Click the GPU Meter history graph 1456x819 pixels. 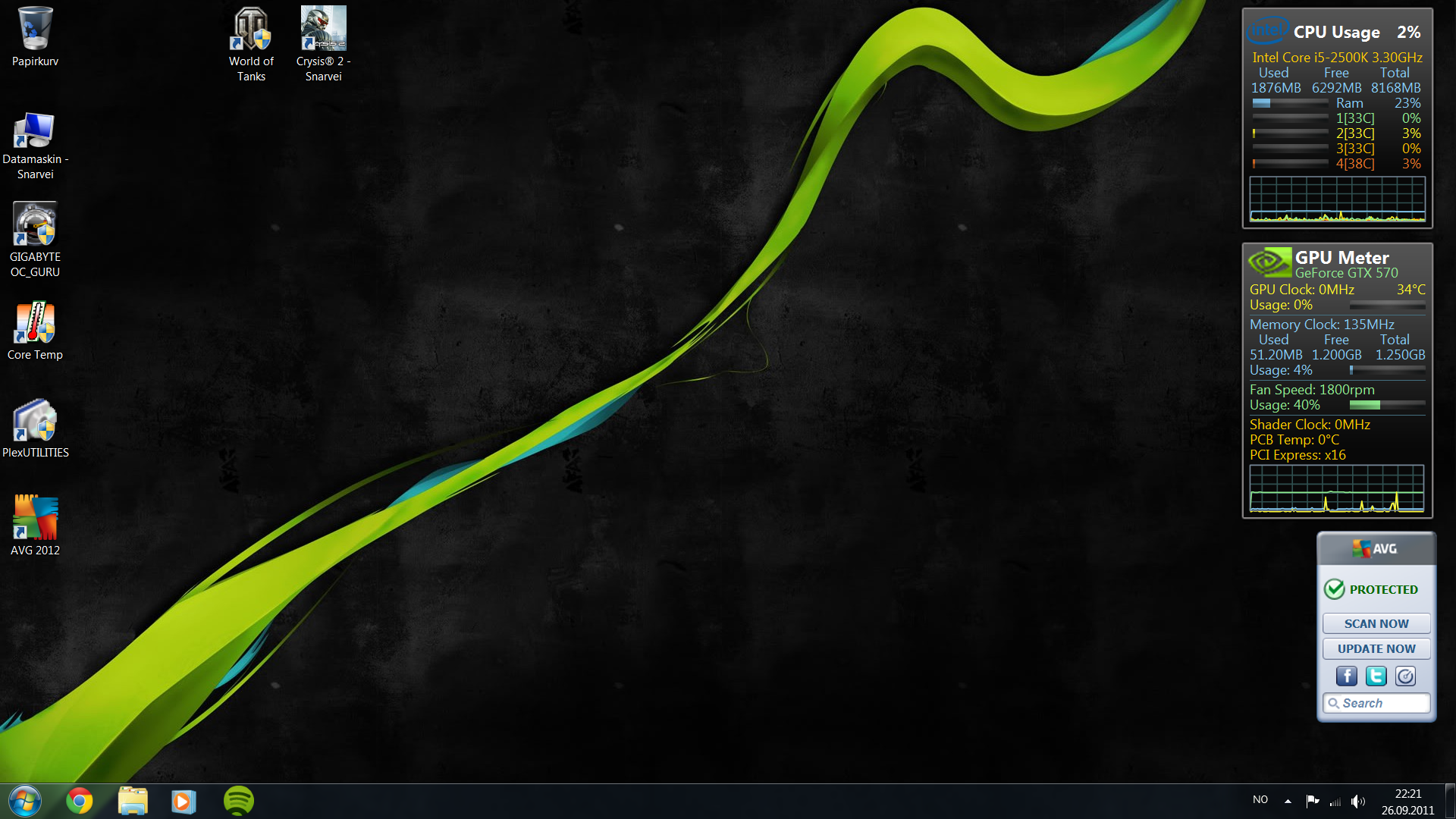tap(1337, 489)
